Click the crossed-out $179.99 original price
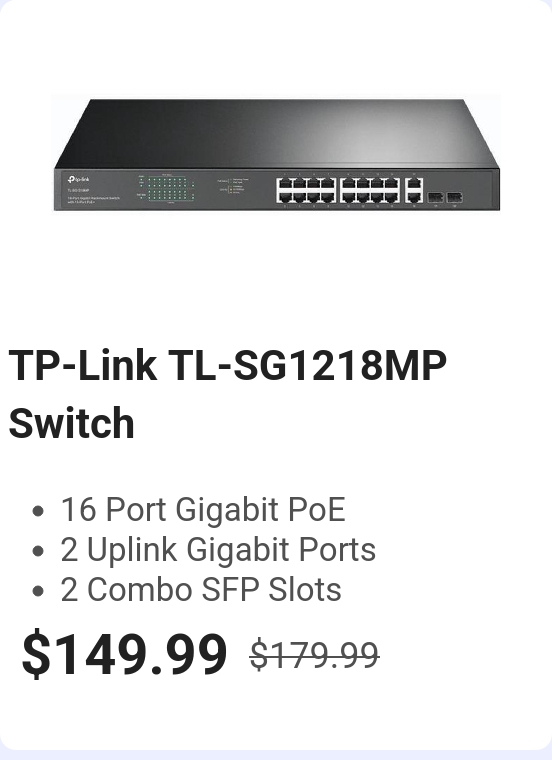Image resolution: width=552 pixels, height=760 pixels. pyautogui.click(x=314, y=655)
